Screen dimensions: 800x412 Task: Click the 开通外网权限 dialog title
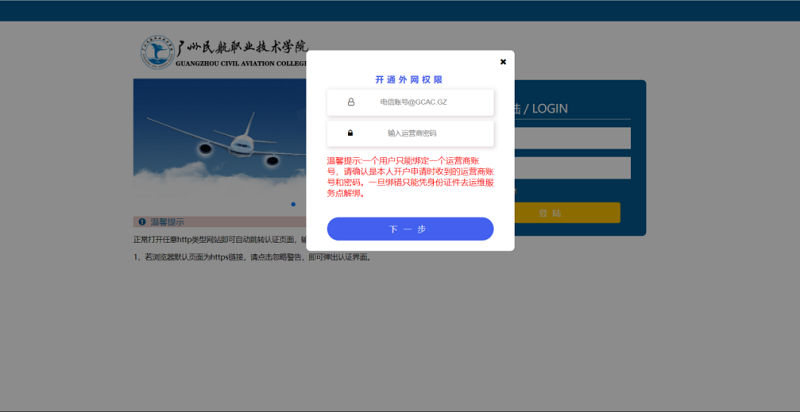409,79
